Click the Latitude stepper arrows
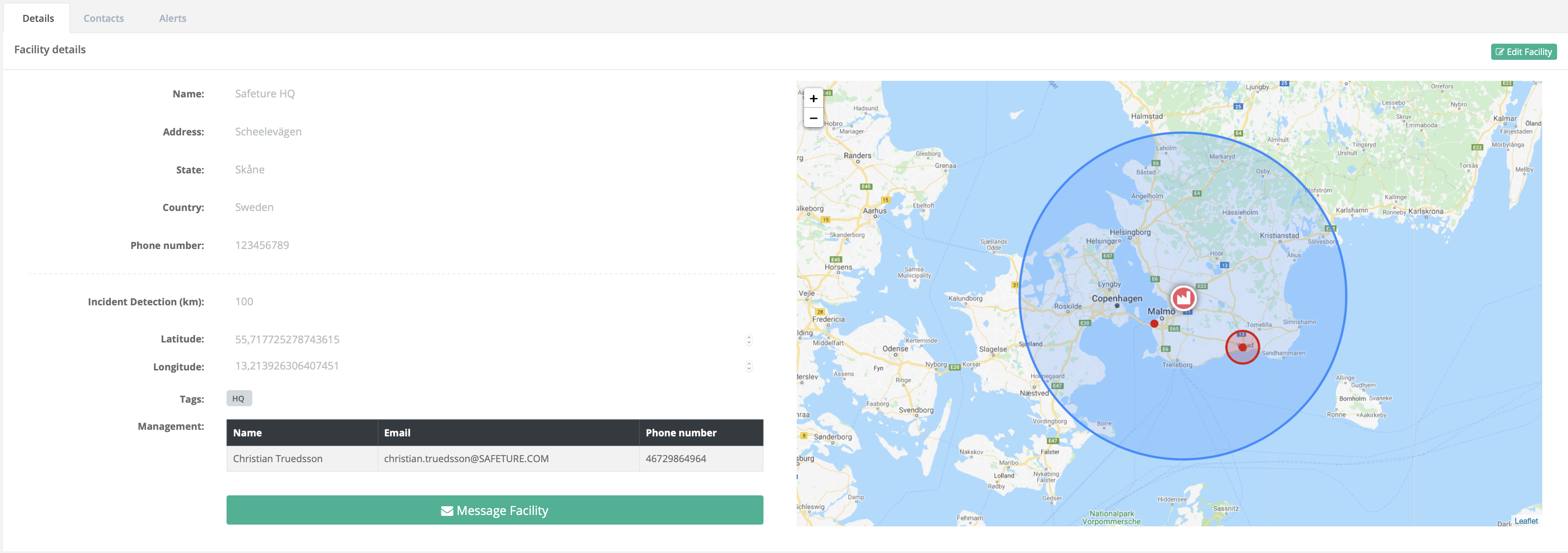Viewport: 1568px width, 553px height. coord(749,340)
